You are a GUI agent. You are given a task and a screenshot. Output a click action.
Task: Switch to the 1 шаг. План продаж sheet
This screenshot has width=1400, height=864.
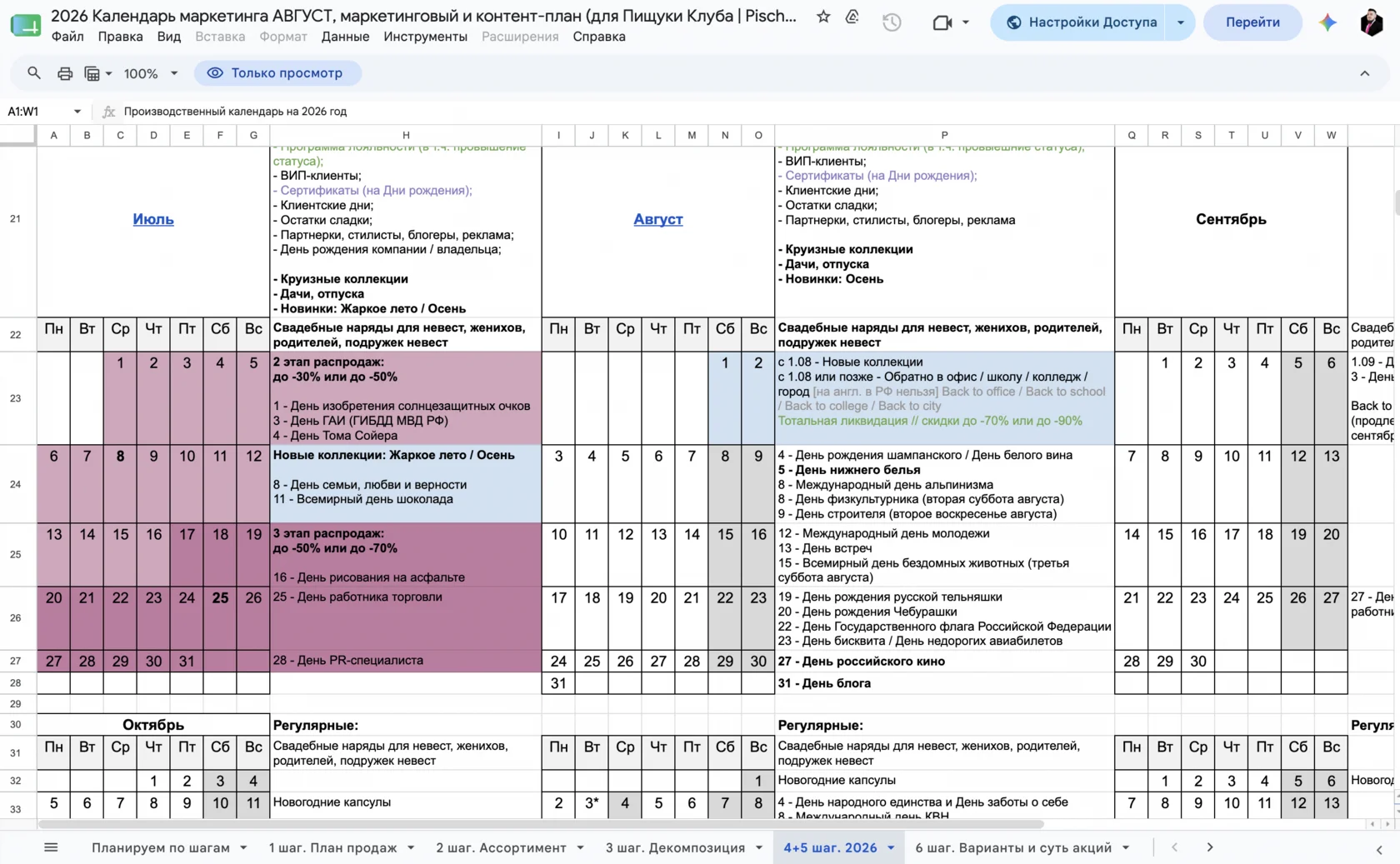[x=332, y=847]
